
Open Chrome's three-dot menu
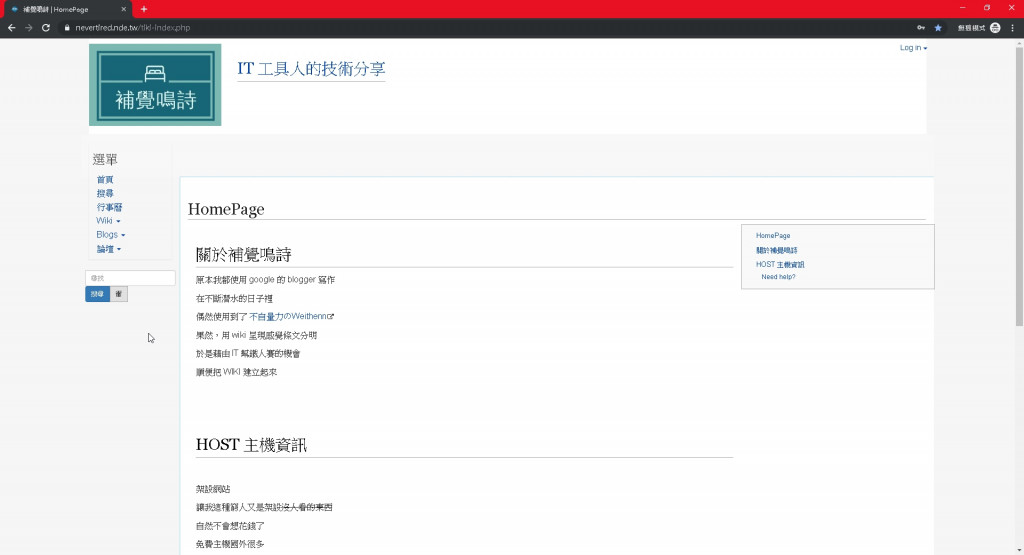pyautogui.click(x=1013, y=27)
